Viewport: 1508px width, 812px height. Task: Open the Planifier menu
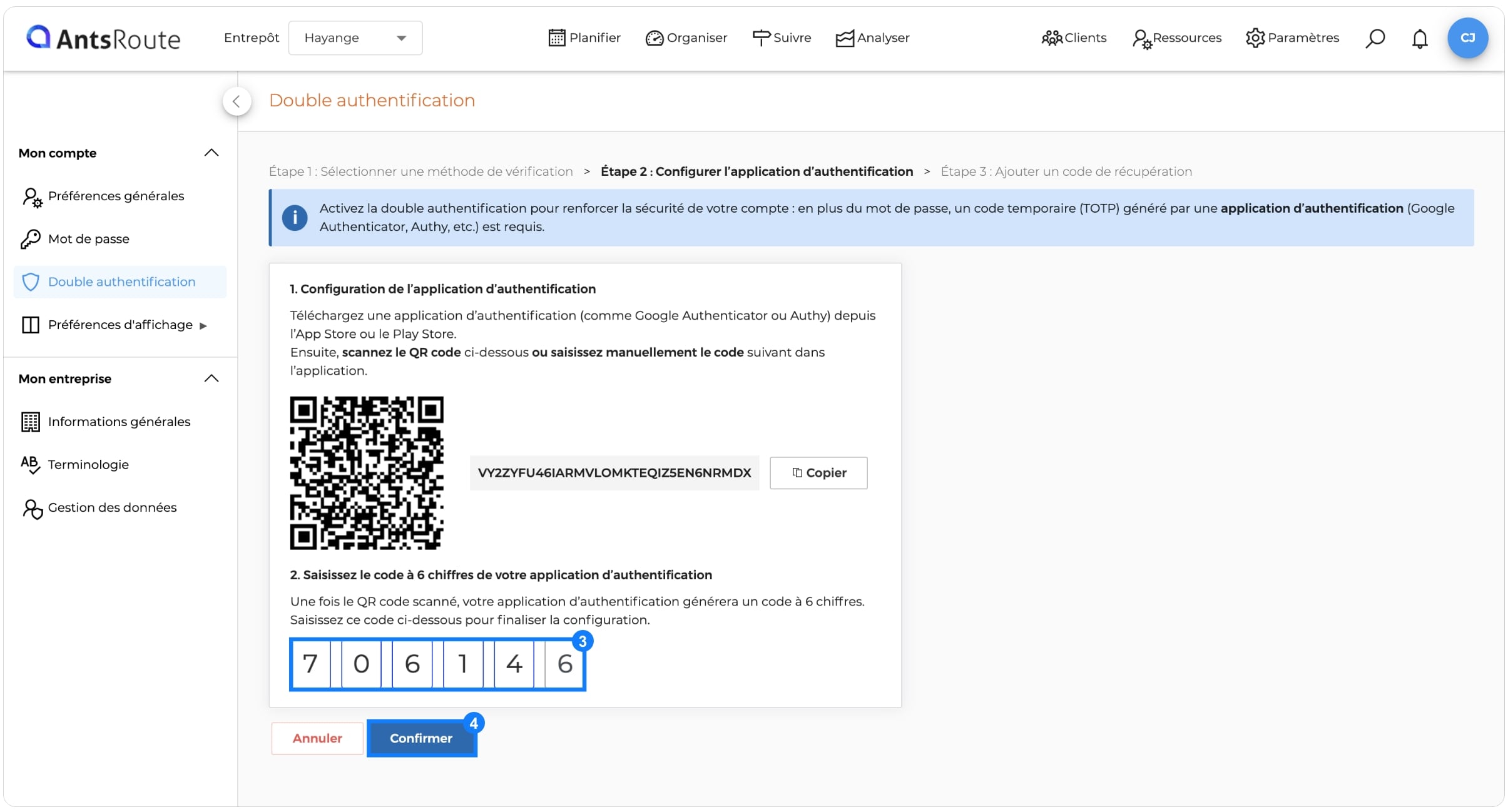pyautogui.click(x=584, y=38)
